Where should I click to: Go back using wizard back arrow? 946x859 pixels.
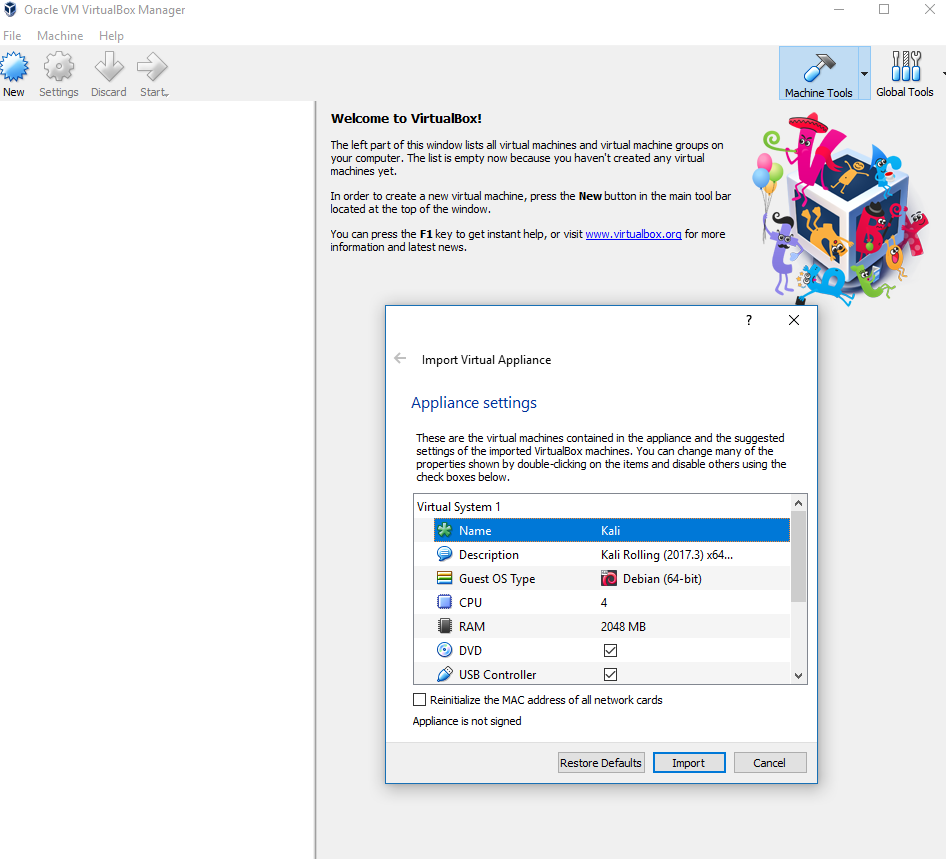[x=400, y=358]
